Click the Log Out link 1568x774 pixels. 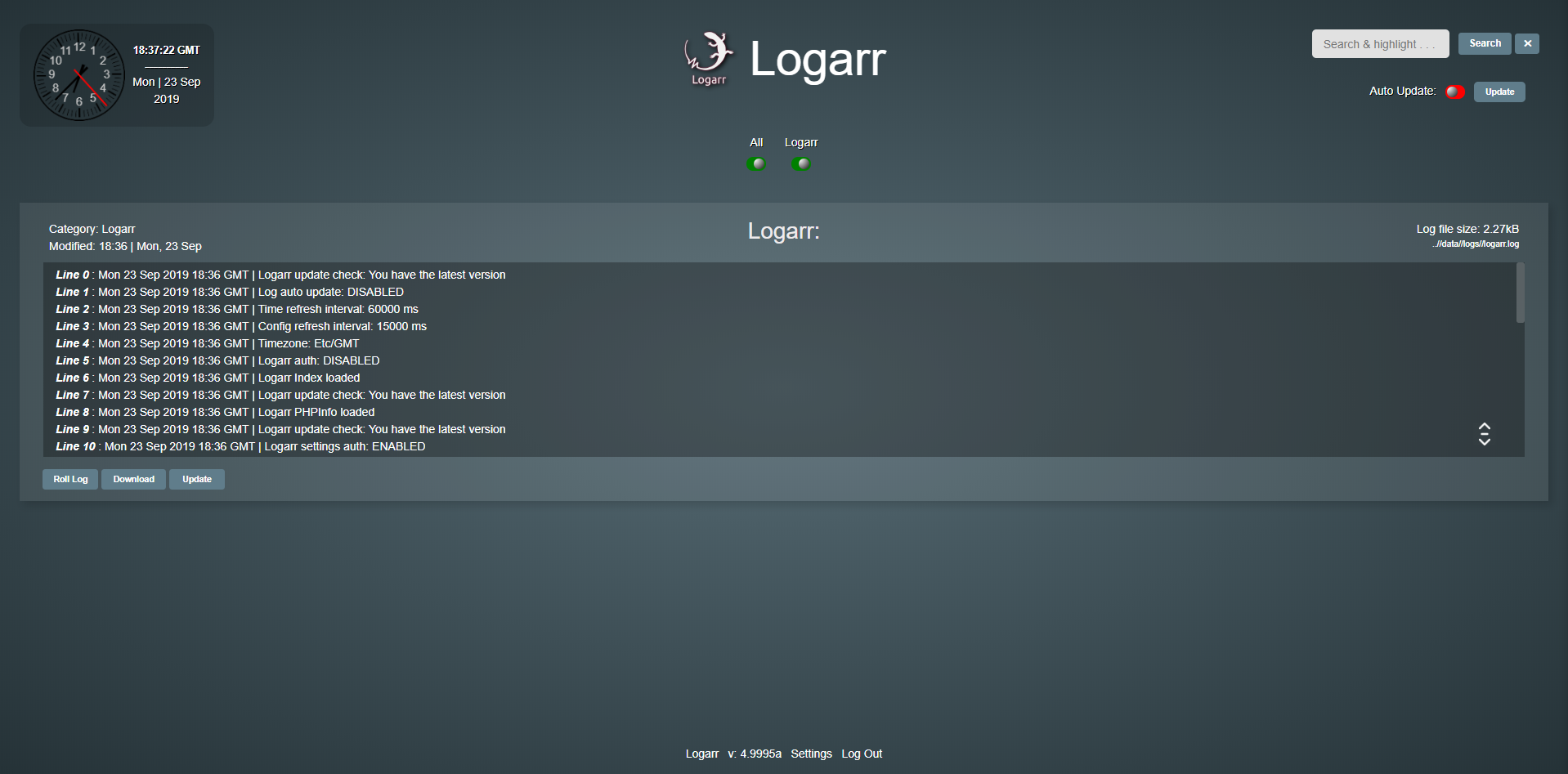coord(862,754)
